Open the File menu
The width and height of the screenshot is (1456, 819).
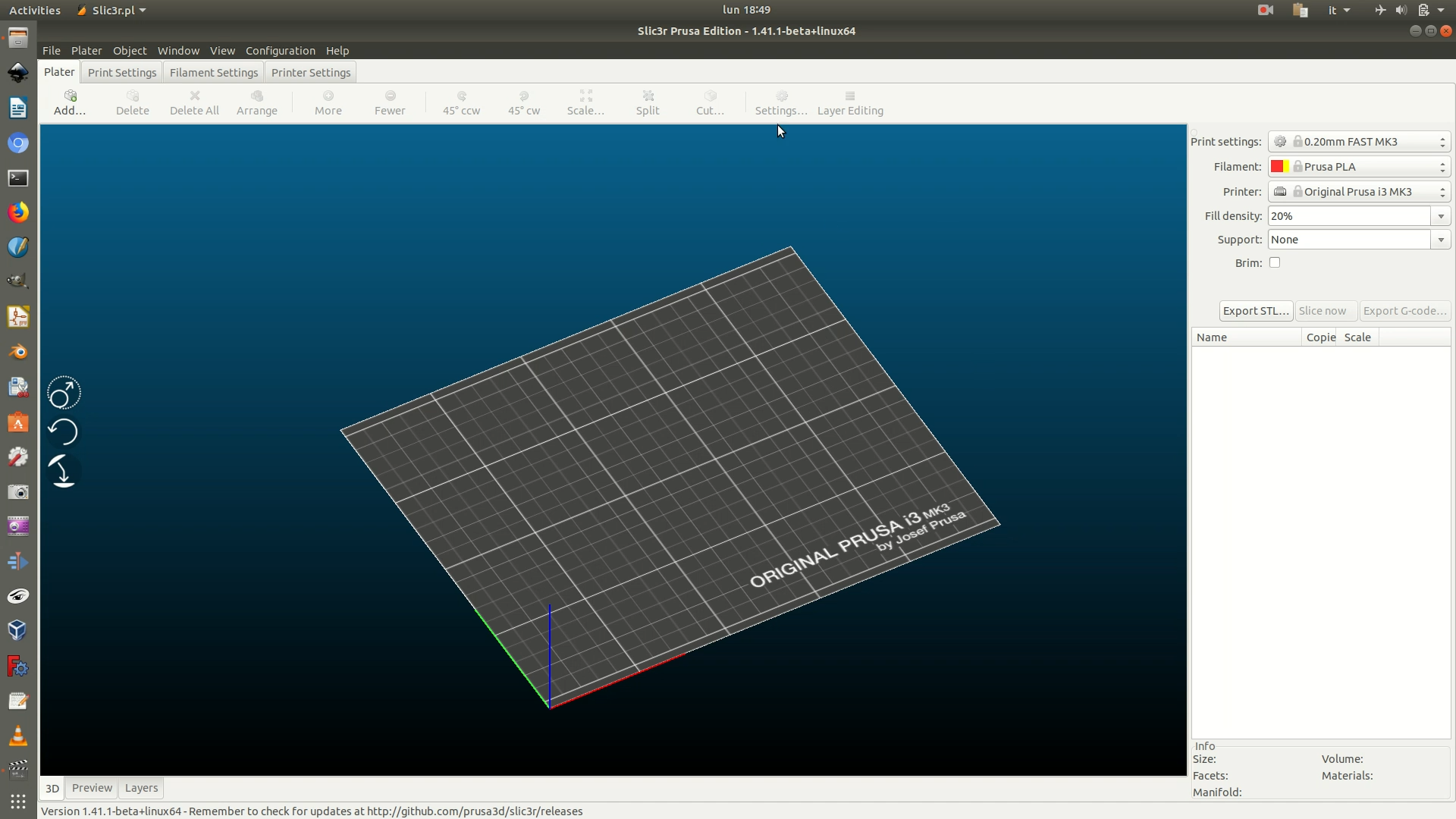[x=52, y=51]
